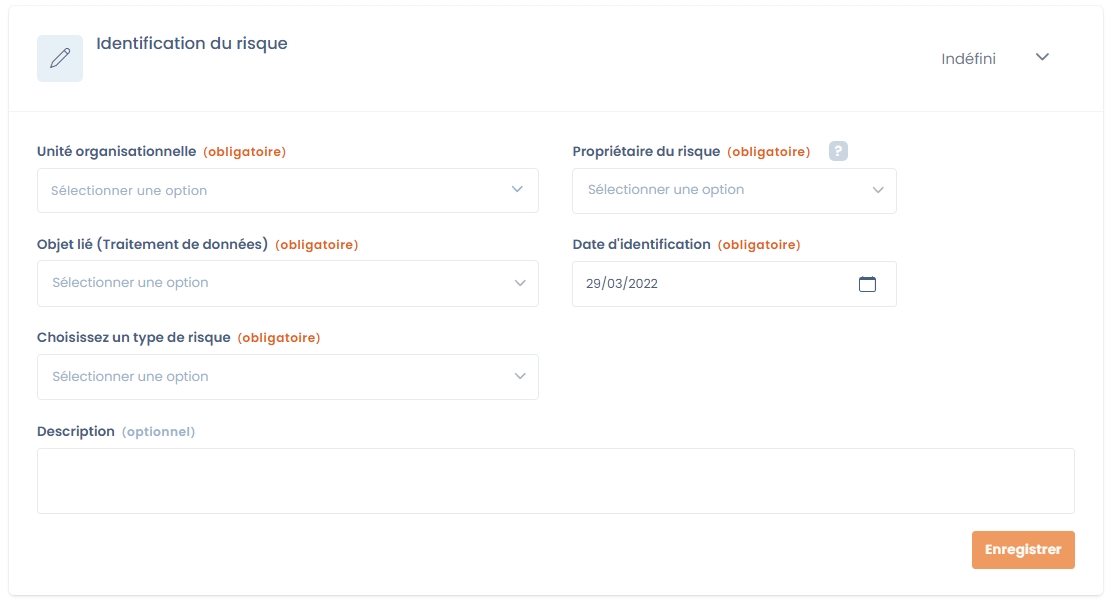Click the Objet lié dropdown arrow
The height and width of the screenshot is (606, 1111).
(520, 283)
